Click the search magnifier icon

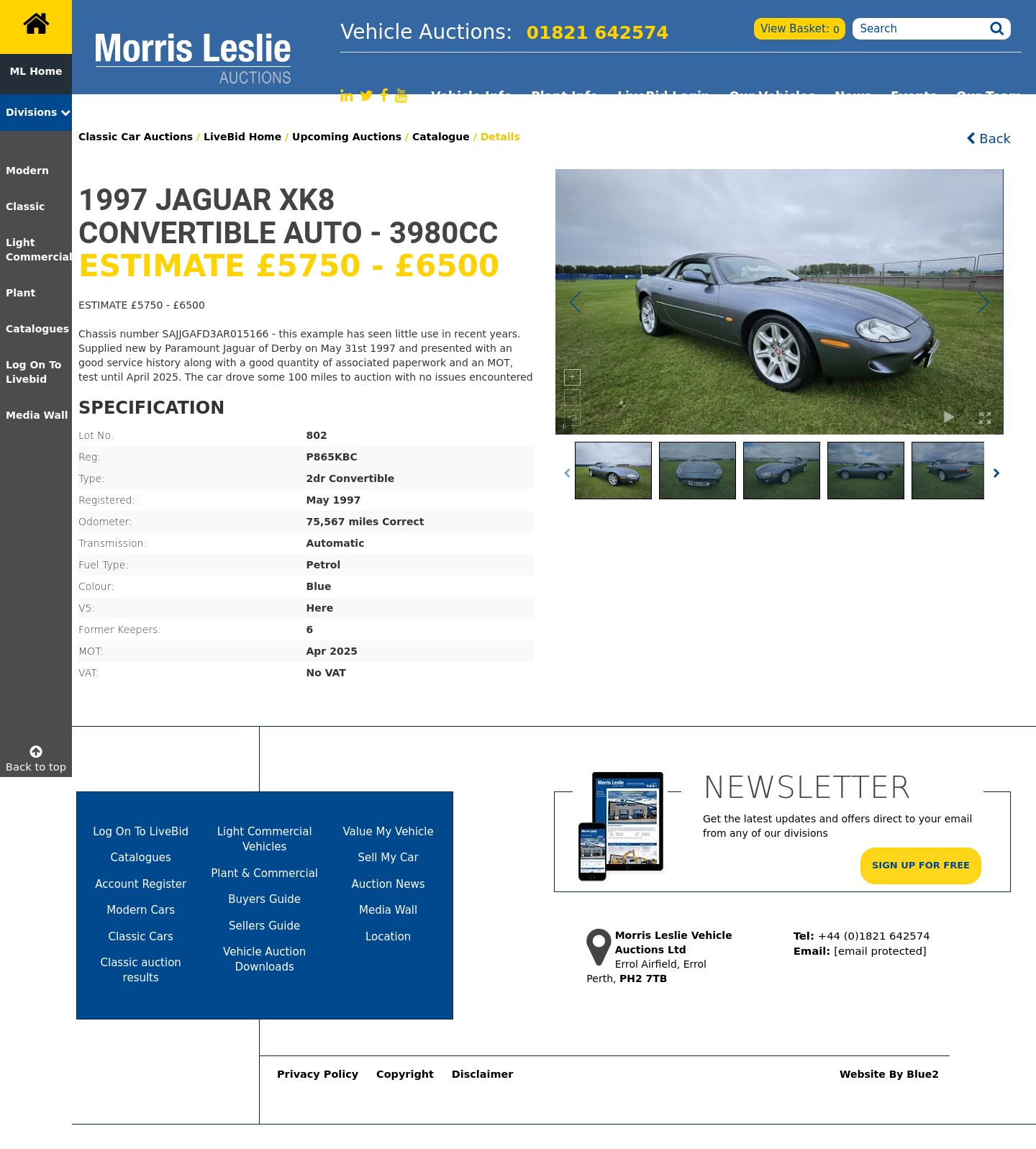(x=996, y=29)
